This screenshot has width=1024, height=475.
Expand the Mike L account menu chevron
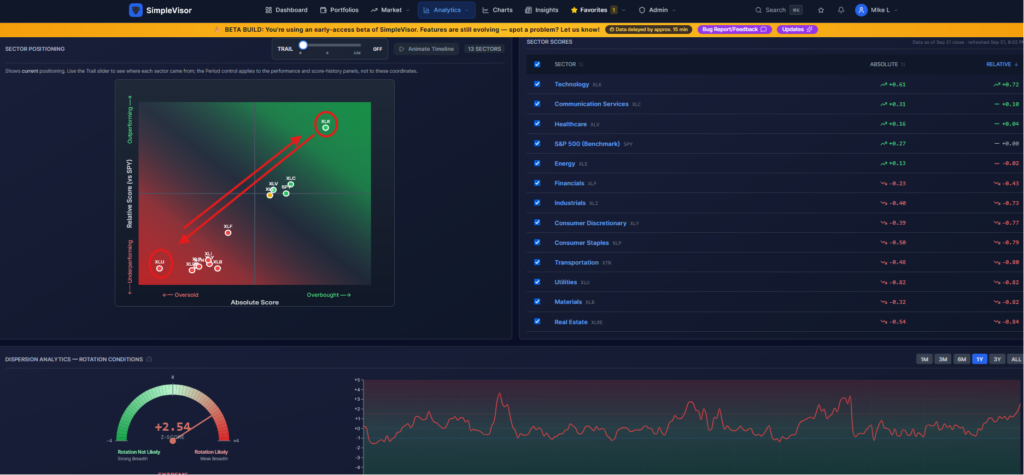pos(896,10)
